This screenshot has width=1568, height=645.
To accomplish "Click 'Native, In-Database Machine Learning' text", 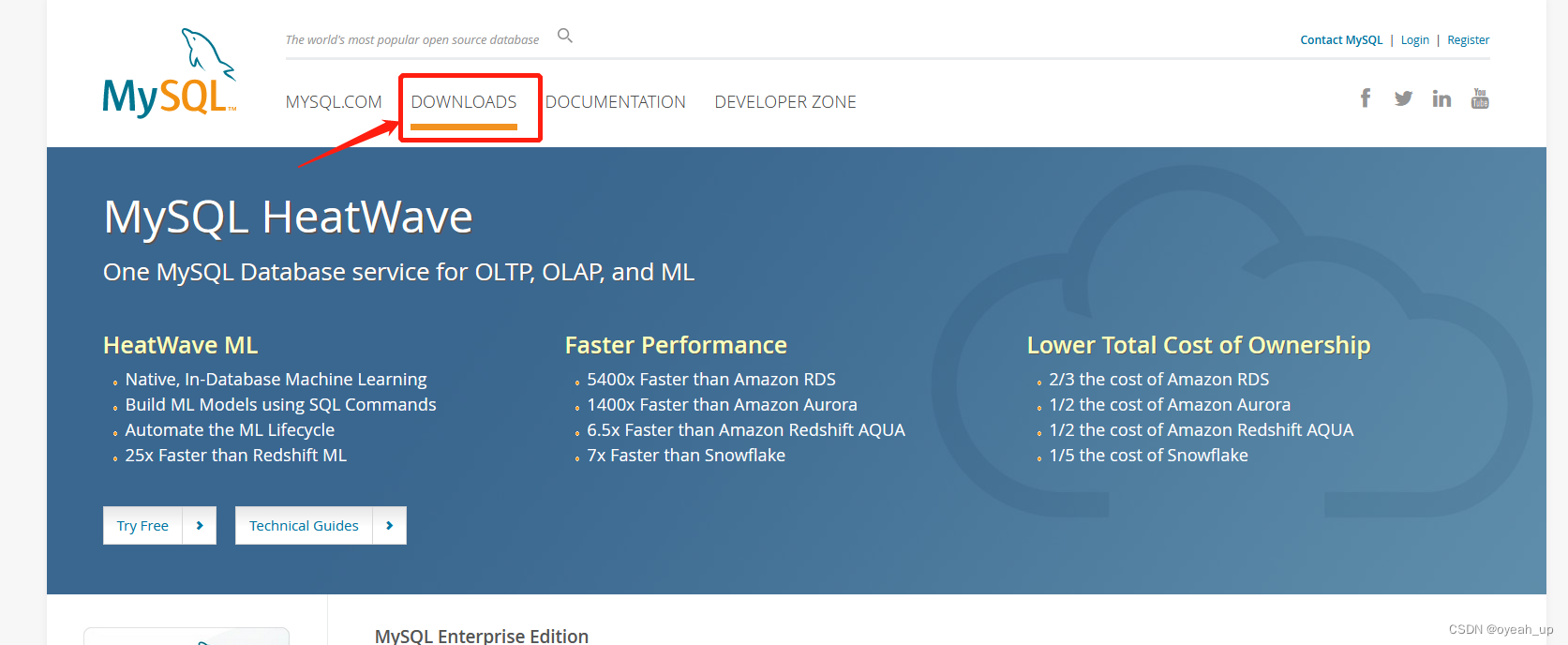I will click(276, 380).
